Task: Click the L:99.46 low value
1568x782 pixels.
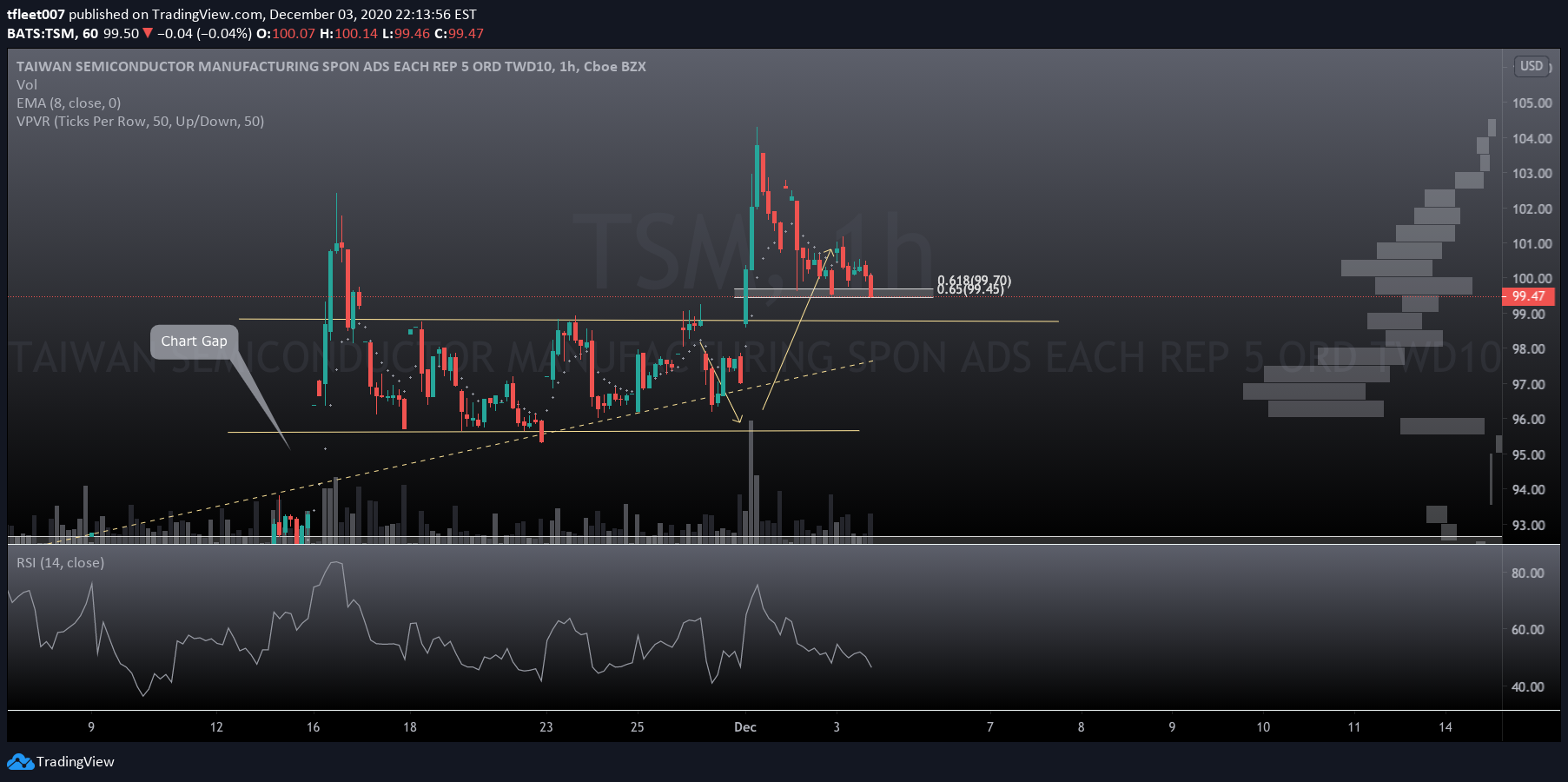Action: point(406,33)
